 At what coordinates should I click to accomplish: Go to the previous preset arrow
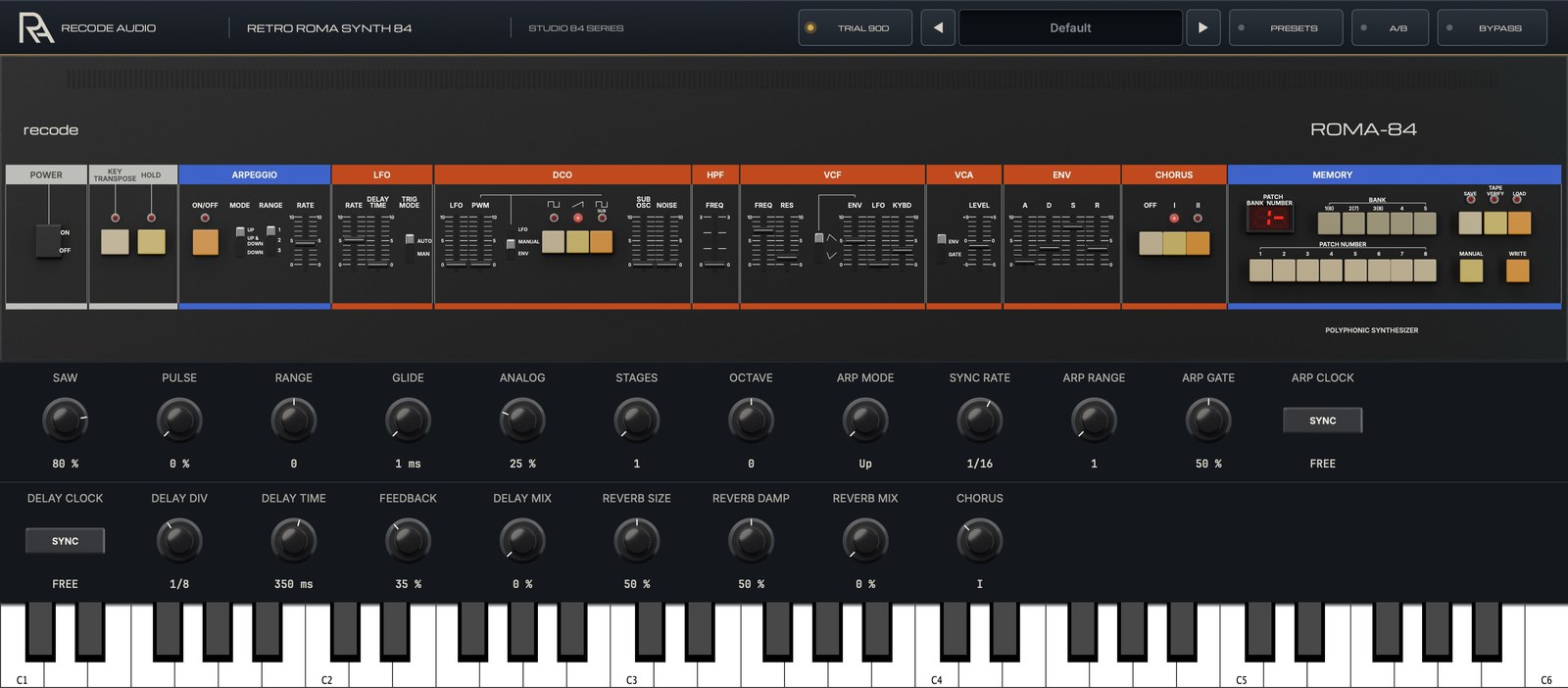coord(938,27)
